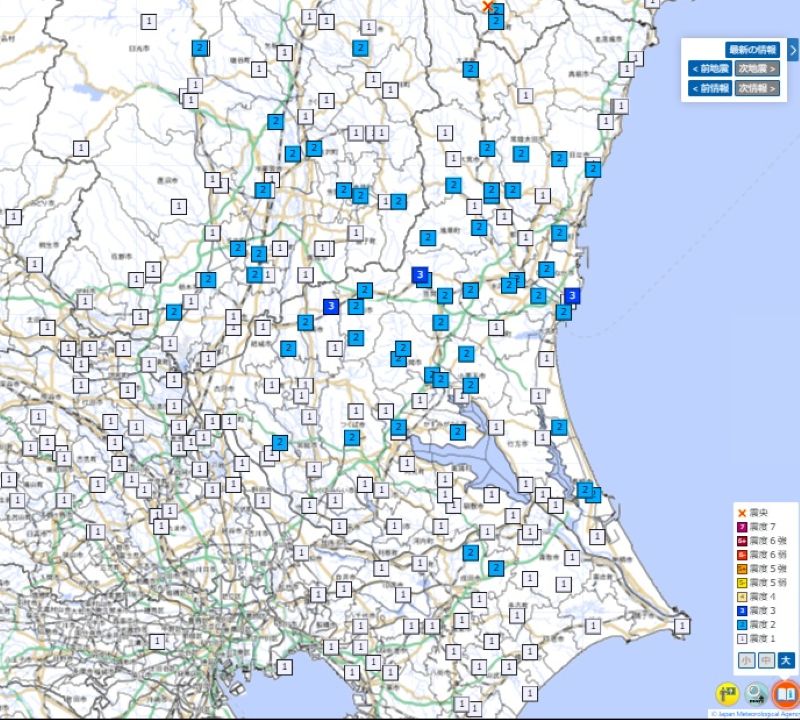
Task: Select the intensity 3 marker on the eastern coast
Action: (x=571, y=295)
